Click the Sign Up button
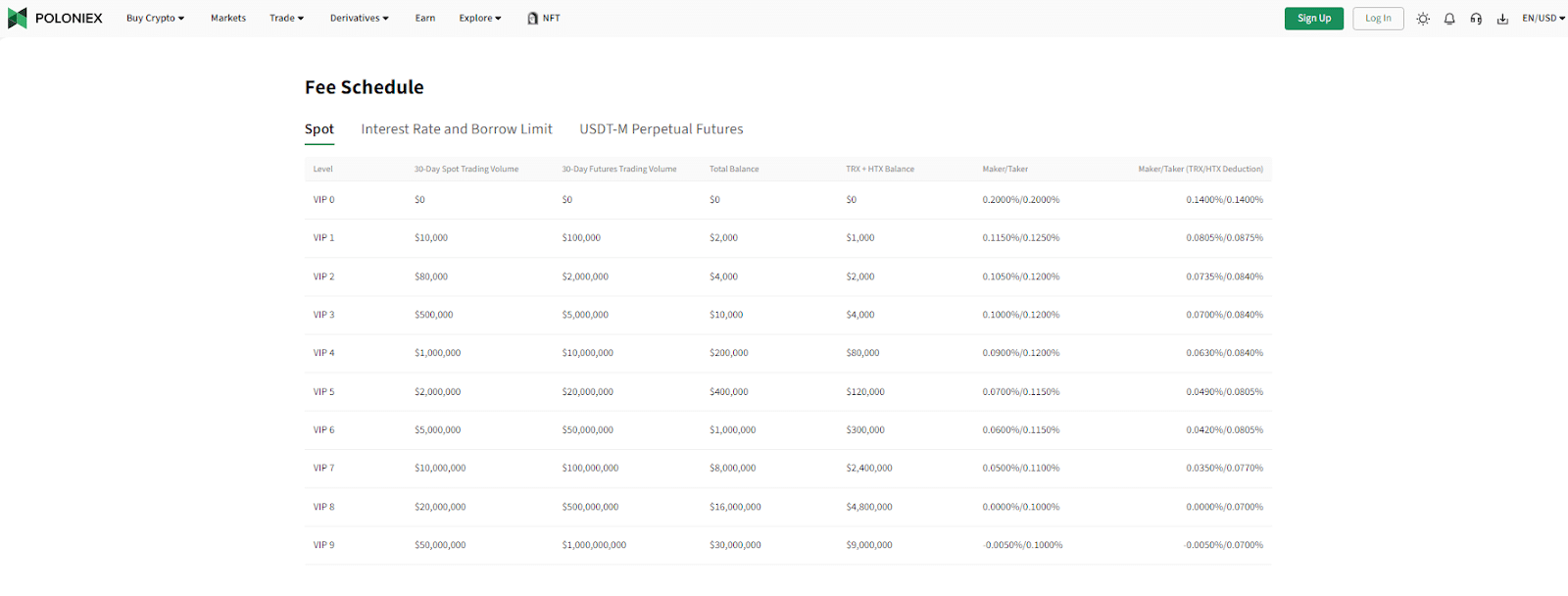This screenshot has height=596, width=1568. click(1314, 19)
